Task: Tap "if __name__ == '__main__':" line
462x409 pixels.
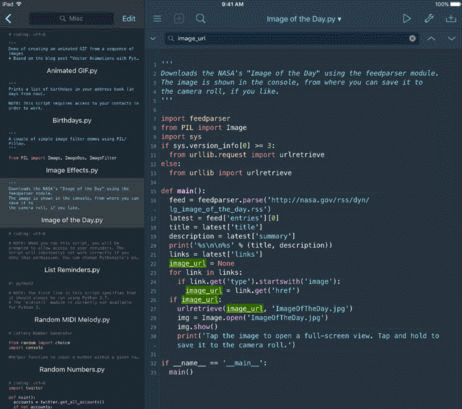Action: [214, 363]
